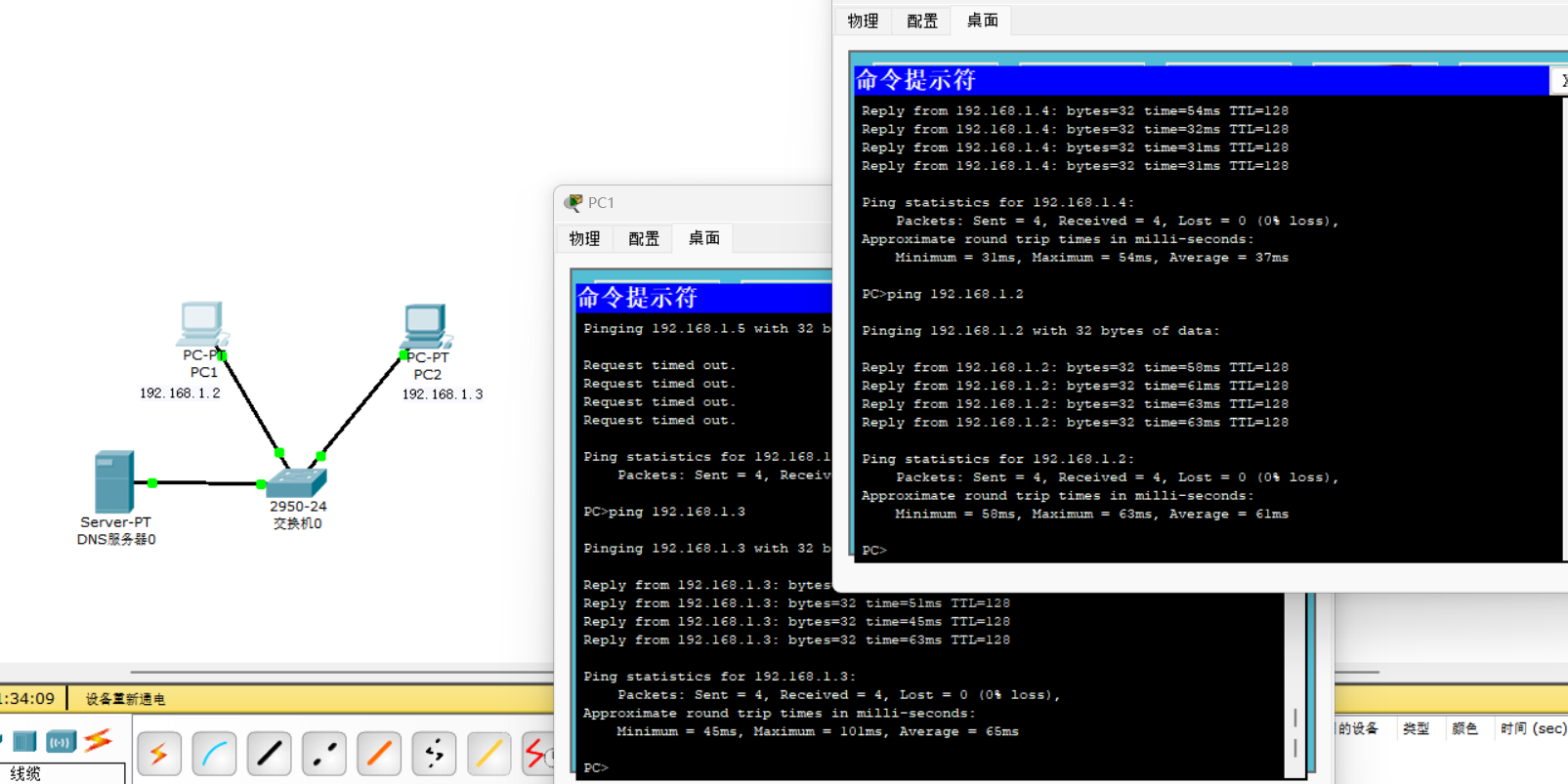This screenshot has height=784, width=1568.
Task: Choose the Wireless devices category icon
Action: tap(61, 742)
